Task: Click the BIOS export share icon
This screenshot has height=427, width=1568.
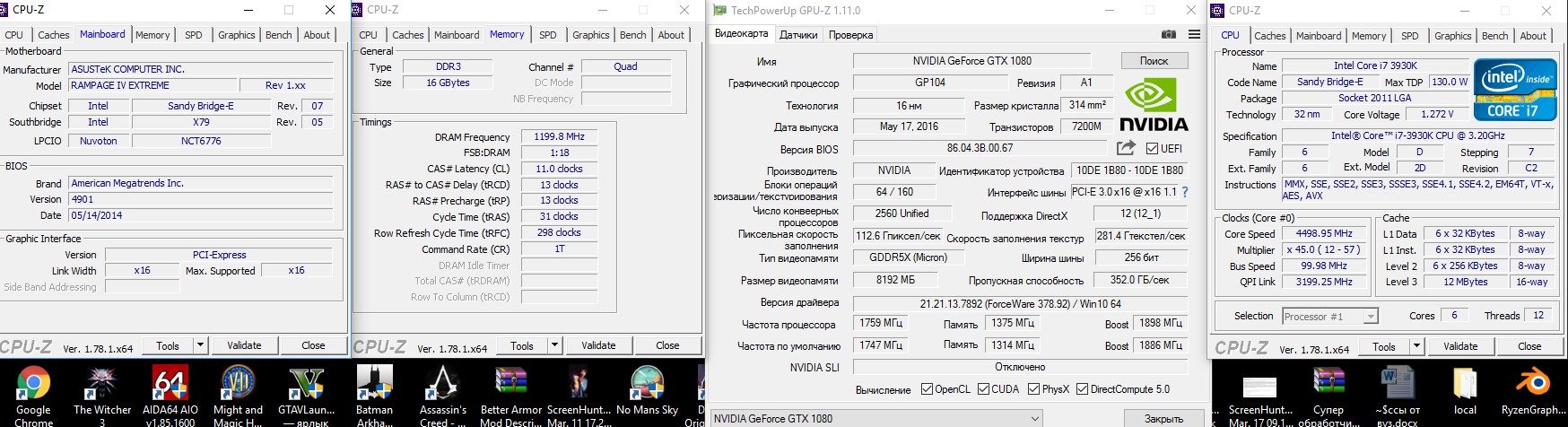Action: (1126, 148)
